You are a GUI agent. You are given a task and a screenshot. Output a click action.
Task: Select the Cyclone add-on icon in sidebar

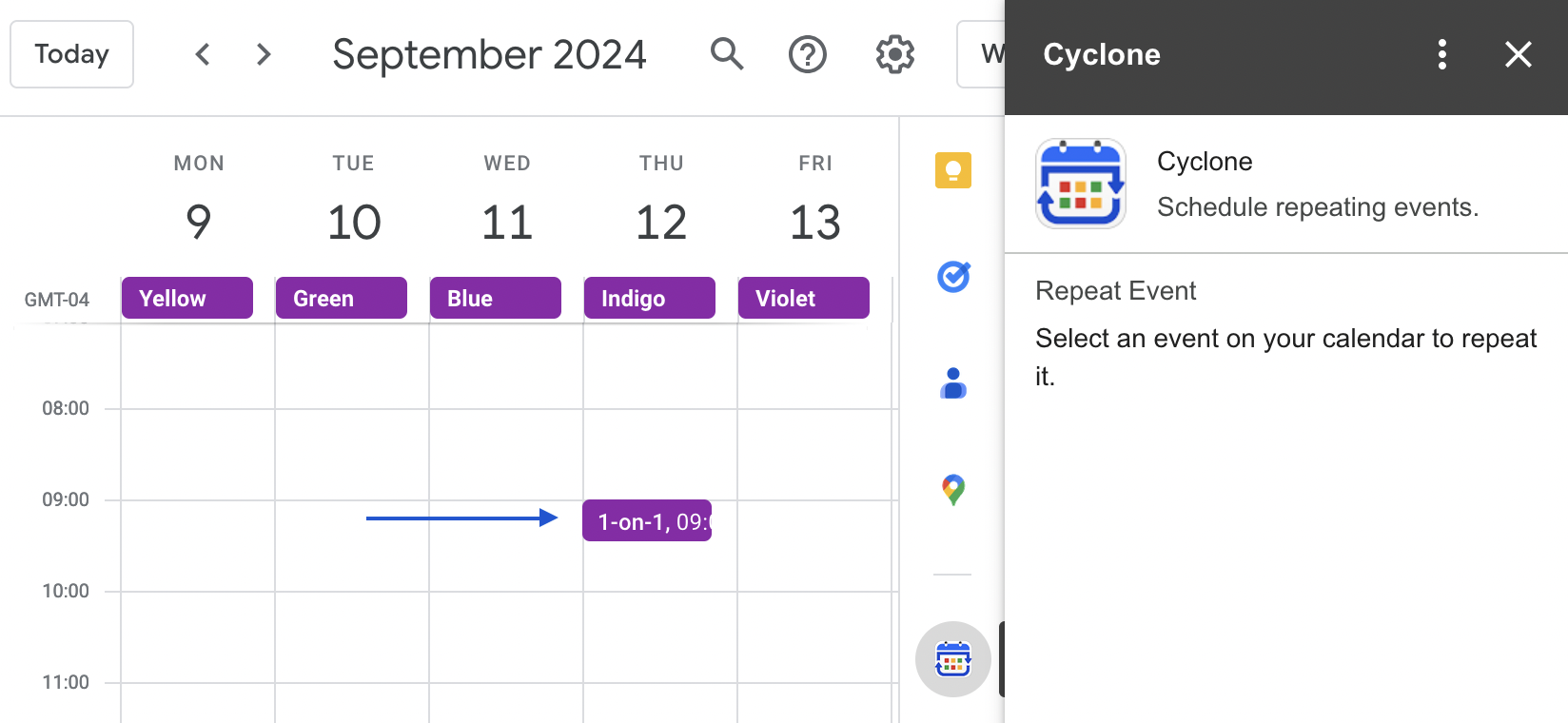(952, 659)
